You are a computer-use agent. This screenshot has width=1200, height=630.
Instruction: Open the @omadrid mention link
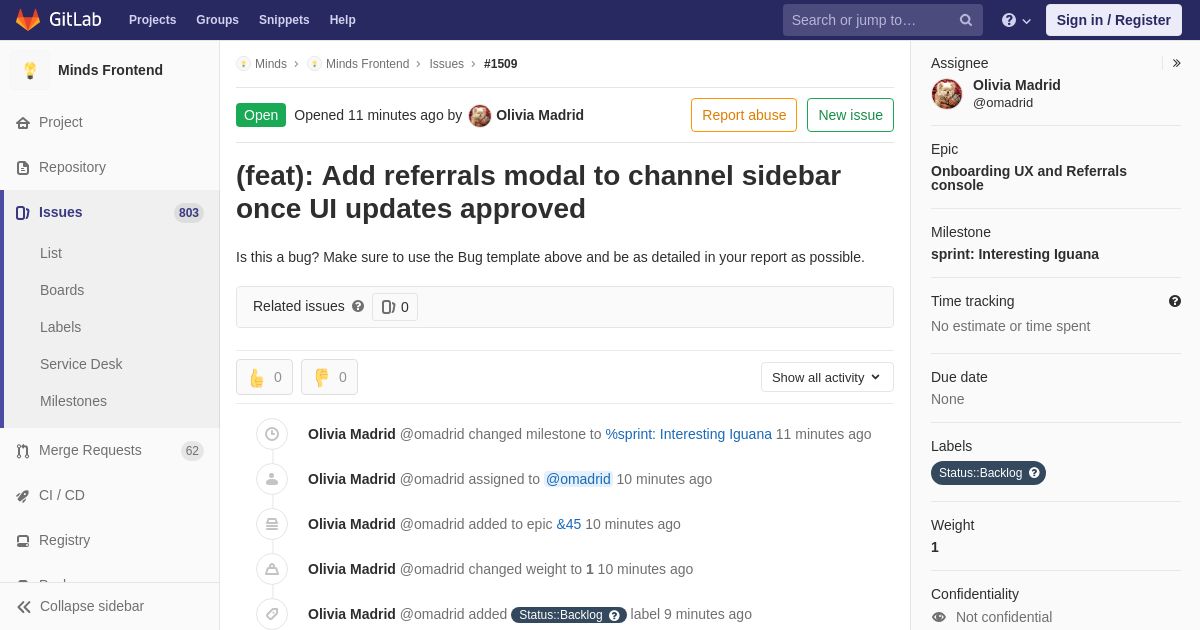578,479
